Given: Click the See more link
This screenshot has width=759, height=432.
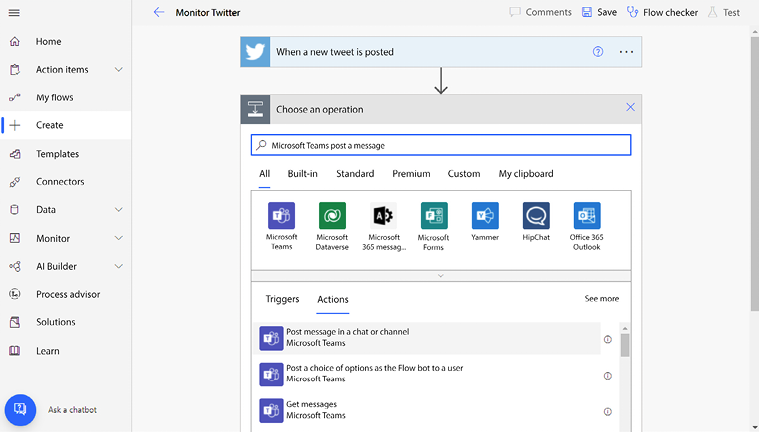Looking at the screenshot, I should pos(602,299).
